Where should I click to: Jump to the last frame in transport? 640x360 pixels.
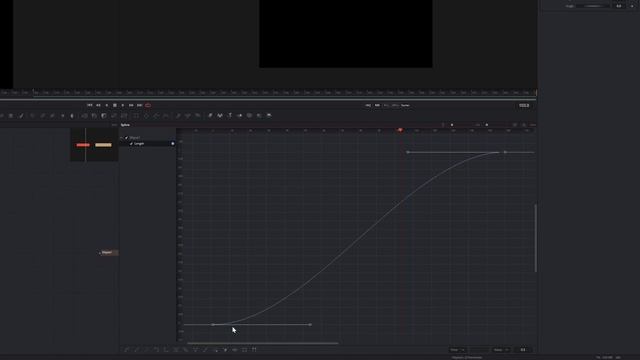(x=140, y=105)
